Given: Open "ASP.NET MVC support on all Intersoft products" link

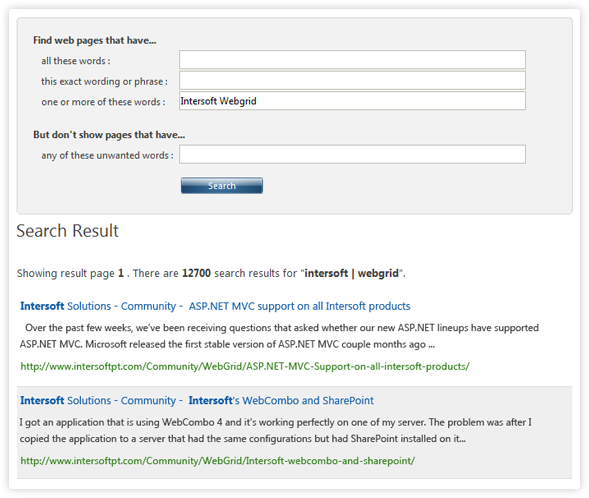Looking at the screenshot, I should click(299, 306).
